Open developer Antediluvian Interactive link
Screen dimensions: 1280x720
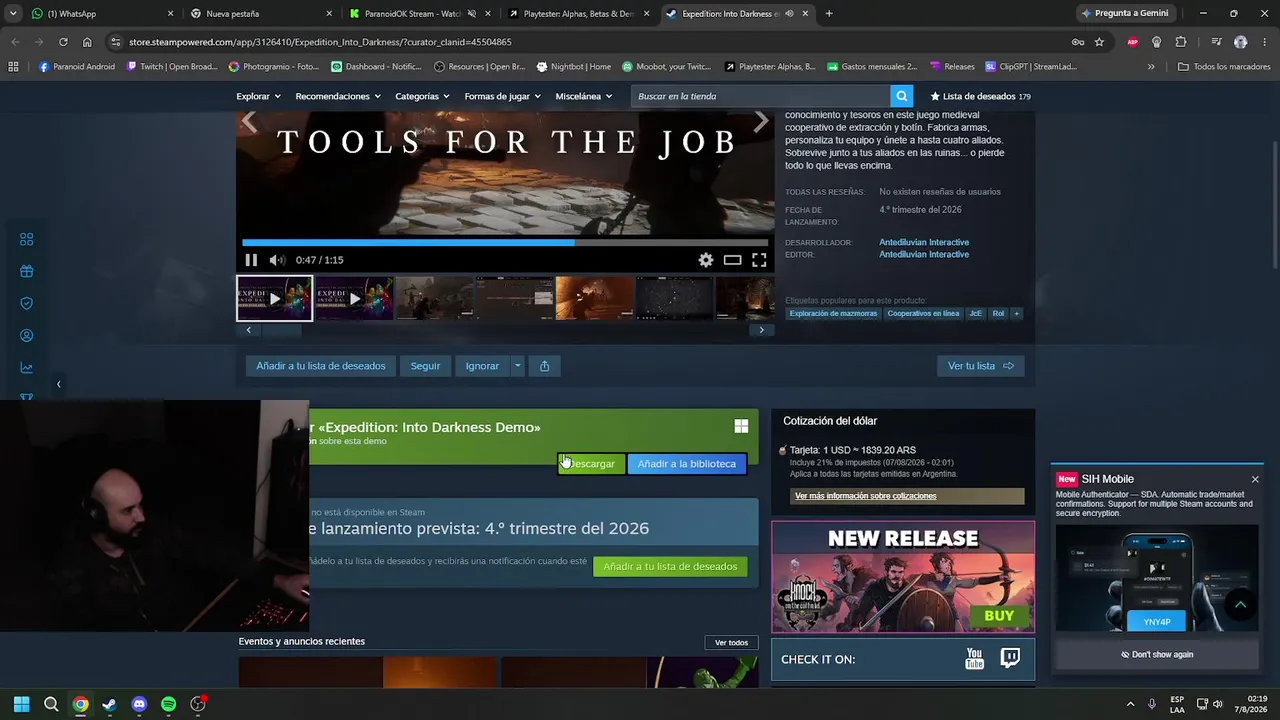(x=924, y=242)
